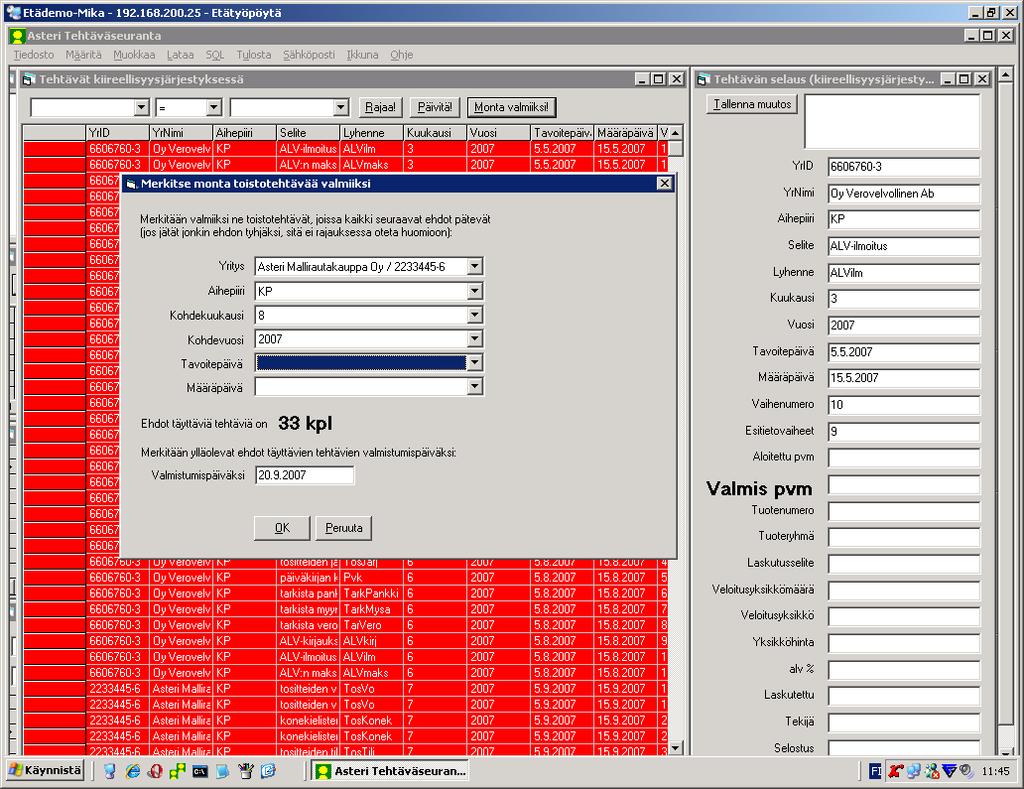Expand the Aihepiiri dropdown showing KP
Image resolution: width=1024 pixels, height=789 pixels.
click(475, 291)
